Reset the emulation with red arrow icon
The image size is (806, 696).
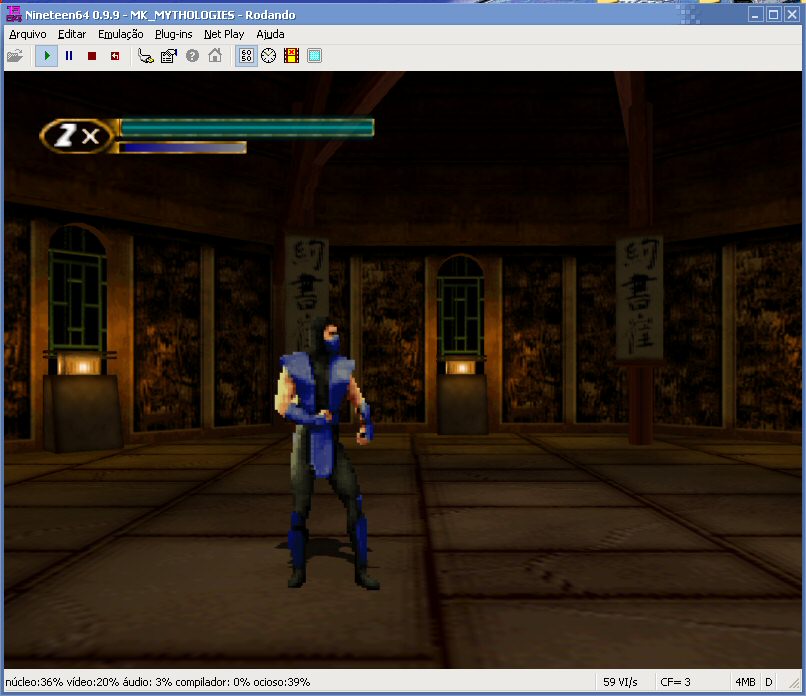pos(115,56)
